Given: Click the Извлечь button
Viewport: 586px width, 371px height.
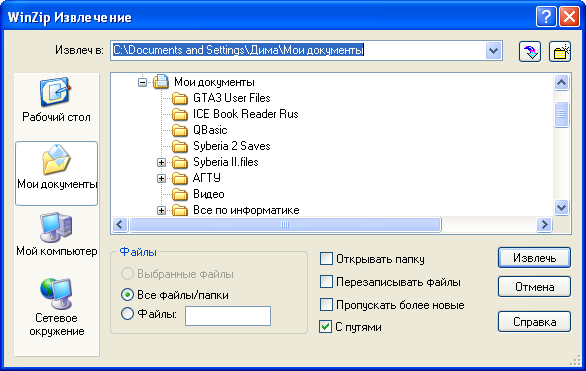Looking at the screenshot, I should (x=534, y=258).
